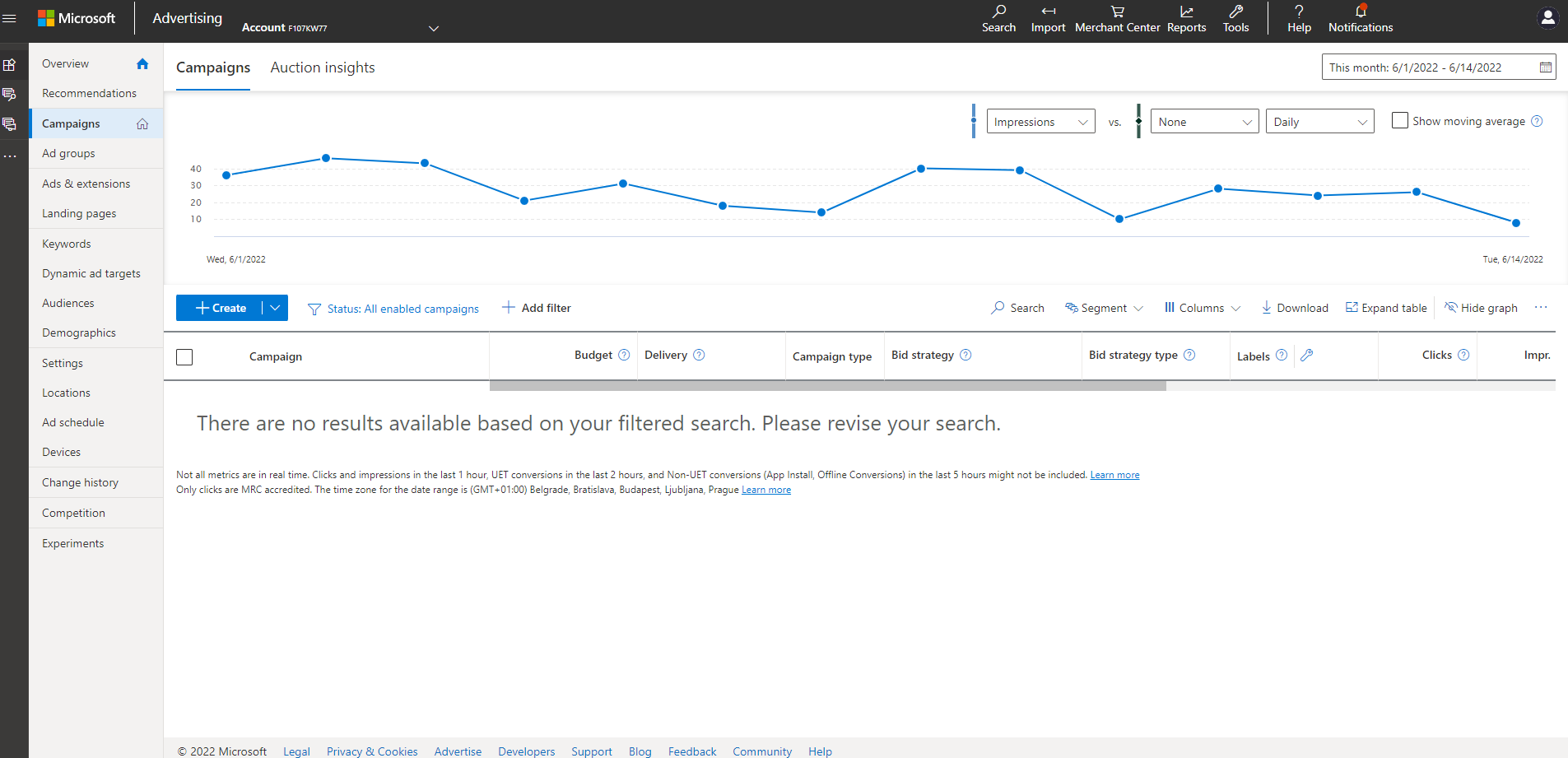The image size is (1568, 758).
Task: Open Ads & extensions in sidebar
Action: point(86,184)
